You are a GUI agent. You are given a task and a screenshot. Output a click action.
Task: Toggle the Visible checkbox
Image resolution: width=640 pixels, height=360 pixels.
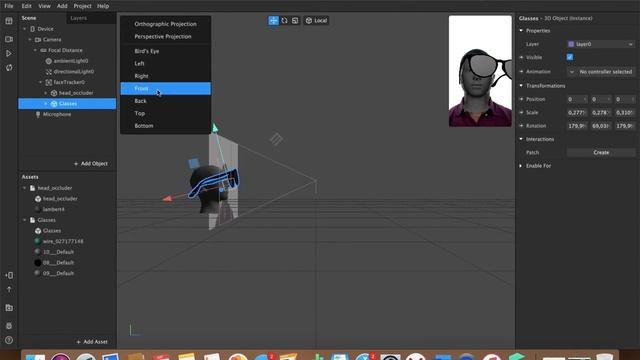click(570, 57)
